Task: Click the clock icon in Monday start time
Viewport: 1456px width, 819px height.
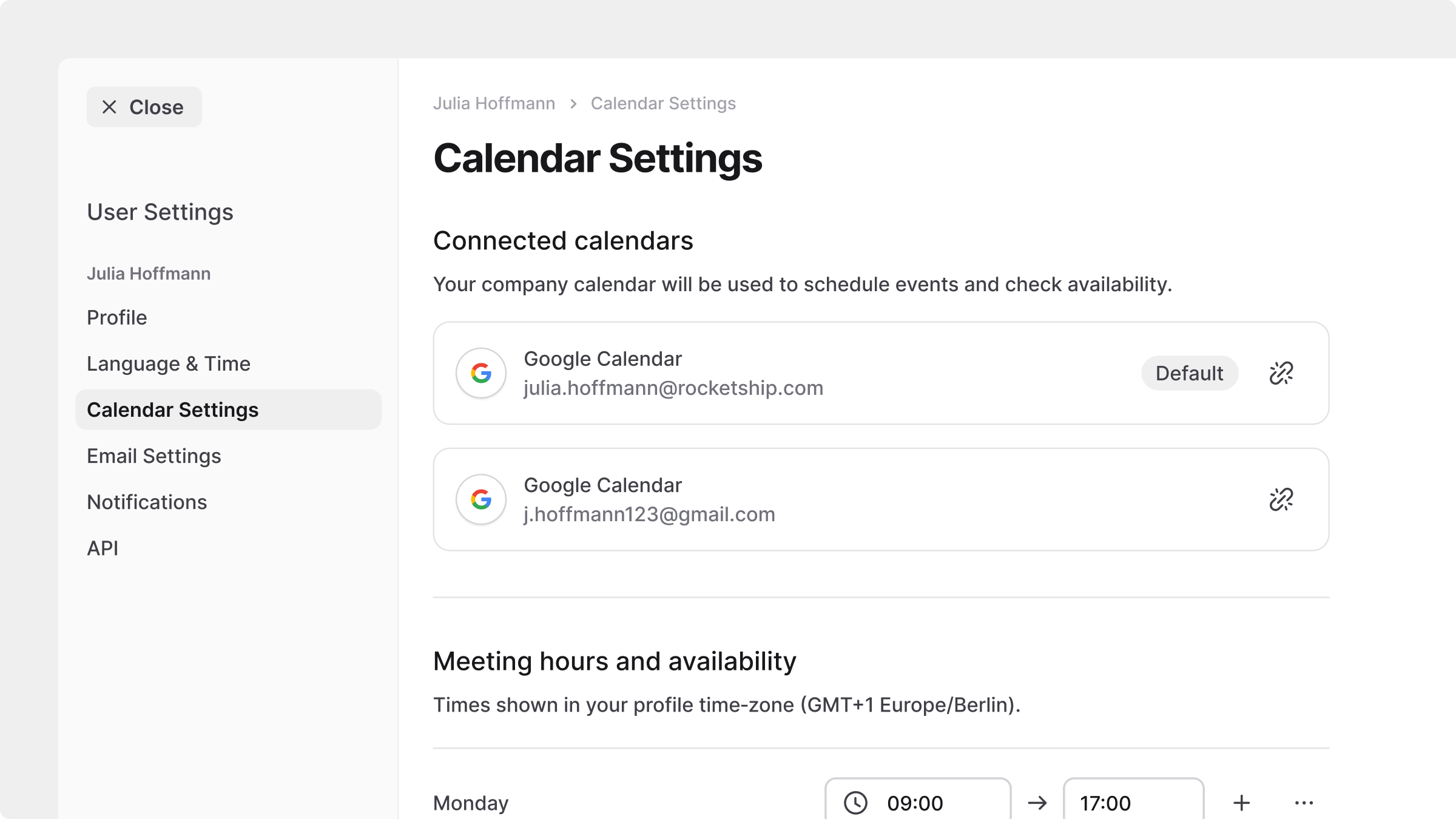Action: [855, 803]
